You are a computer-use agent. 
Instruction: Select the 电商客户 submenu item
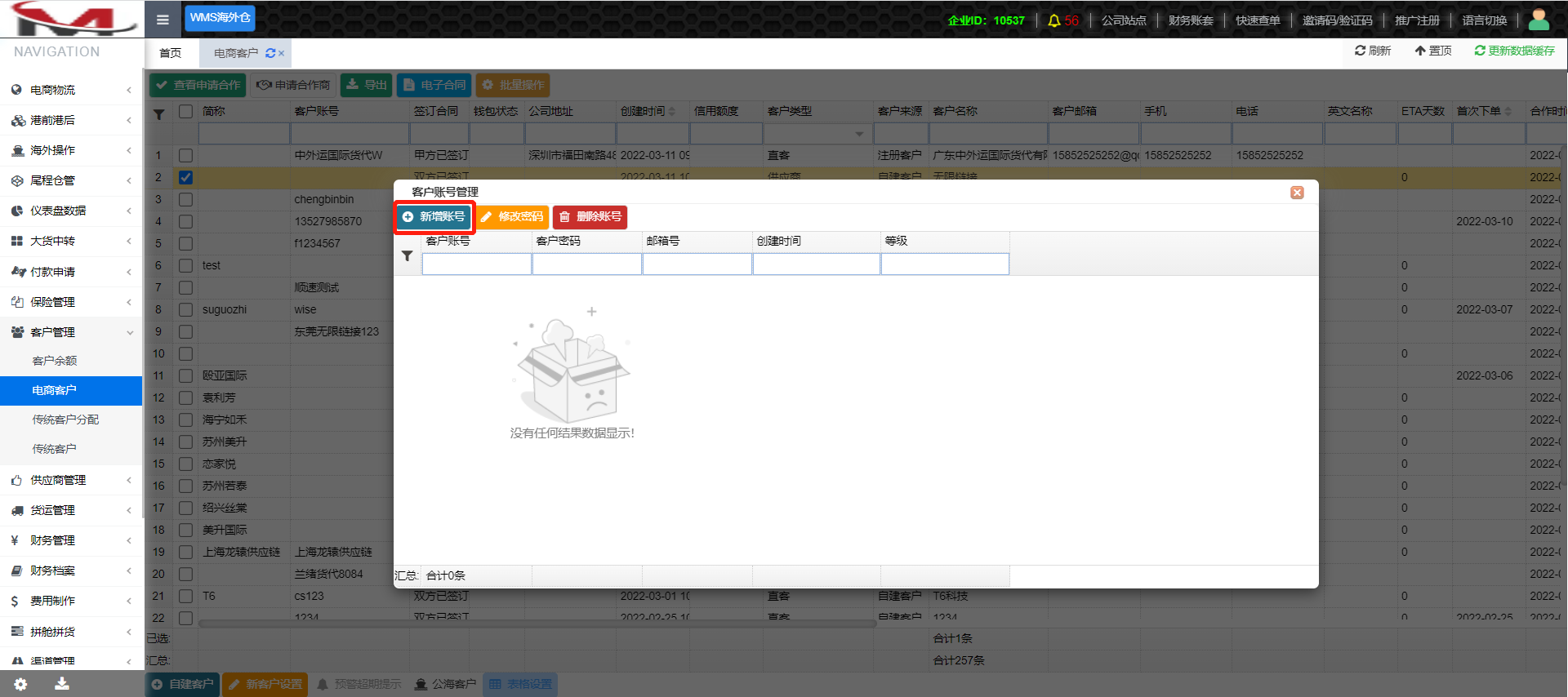pyautogui.click(x=72, y=390)
